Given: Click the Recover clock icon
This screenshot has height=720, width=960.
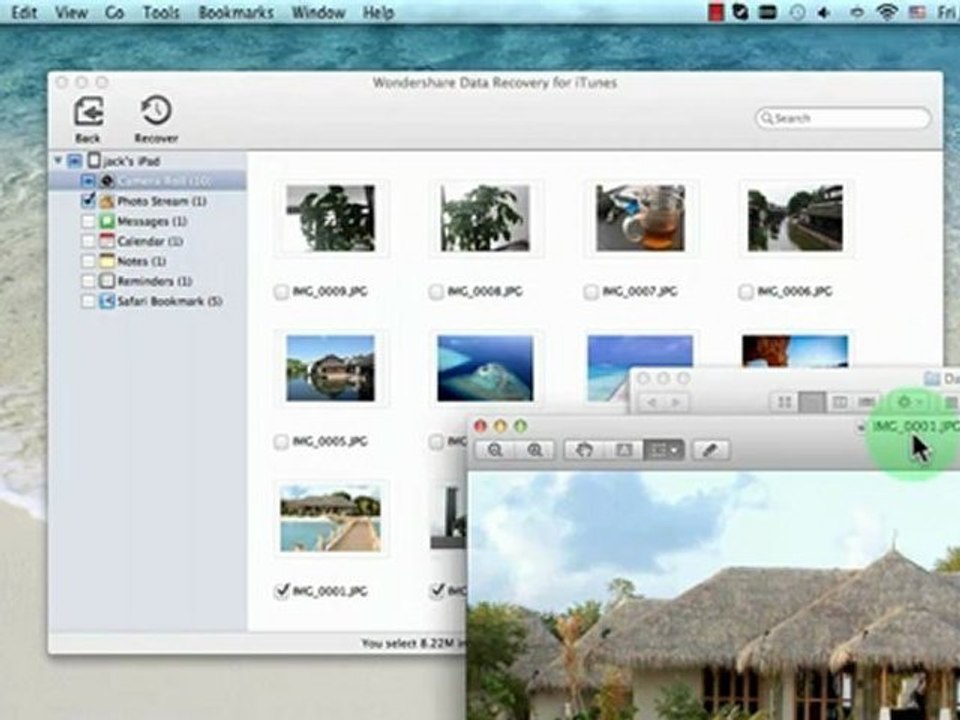Looking at the screenshot, I should tap(156, 111).
